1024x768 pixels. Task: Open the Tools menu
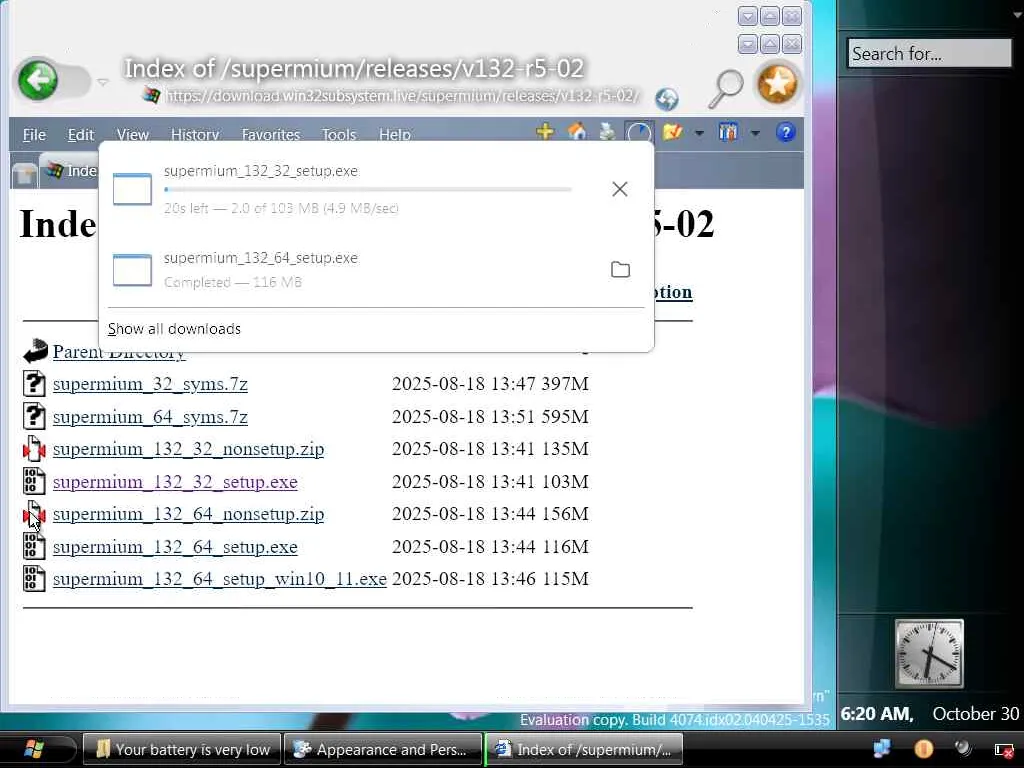point(339,135)
